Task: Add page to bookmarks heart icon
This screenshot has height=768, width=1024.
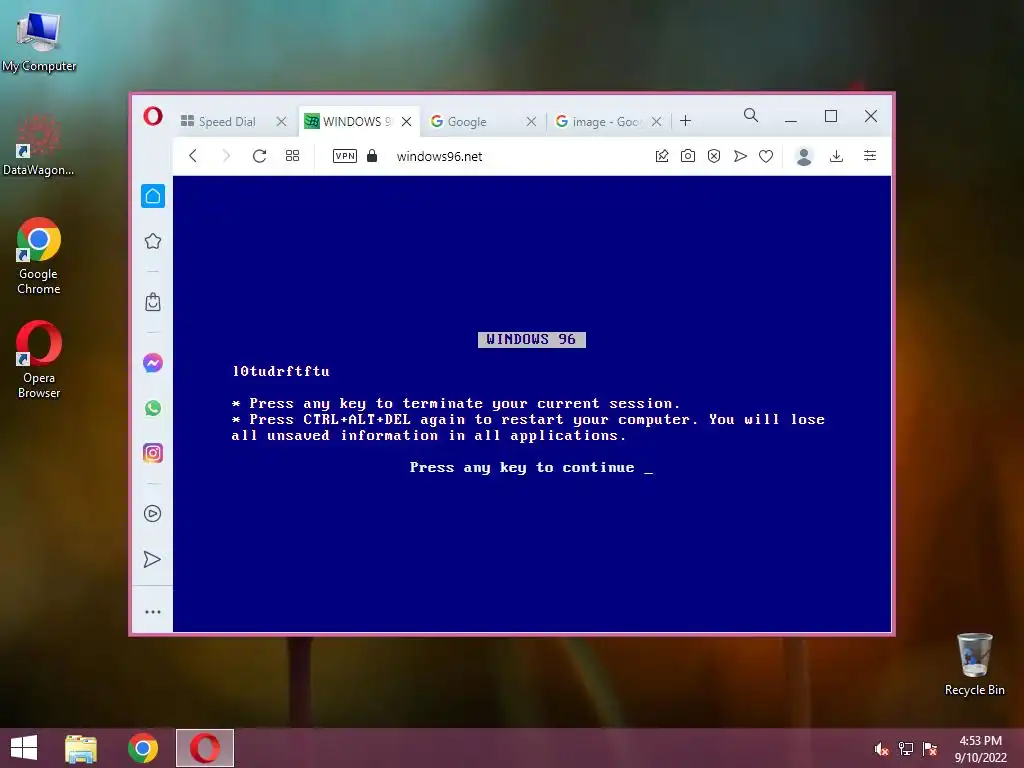Action: point(766,155)
